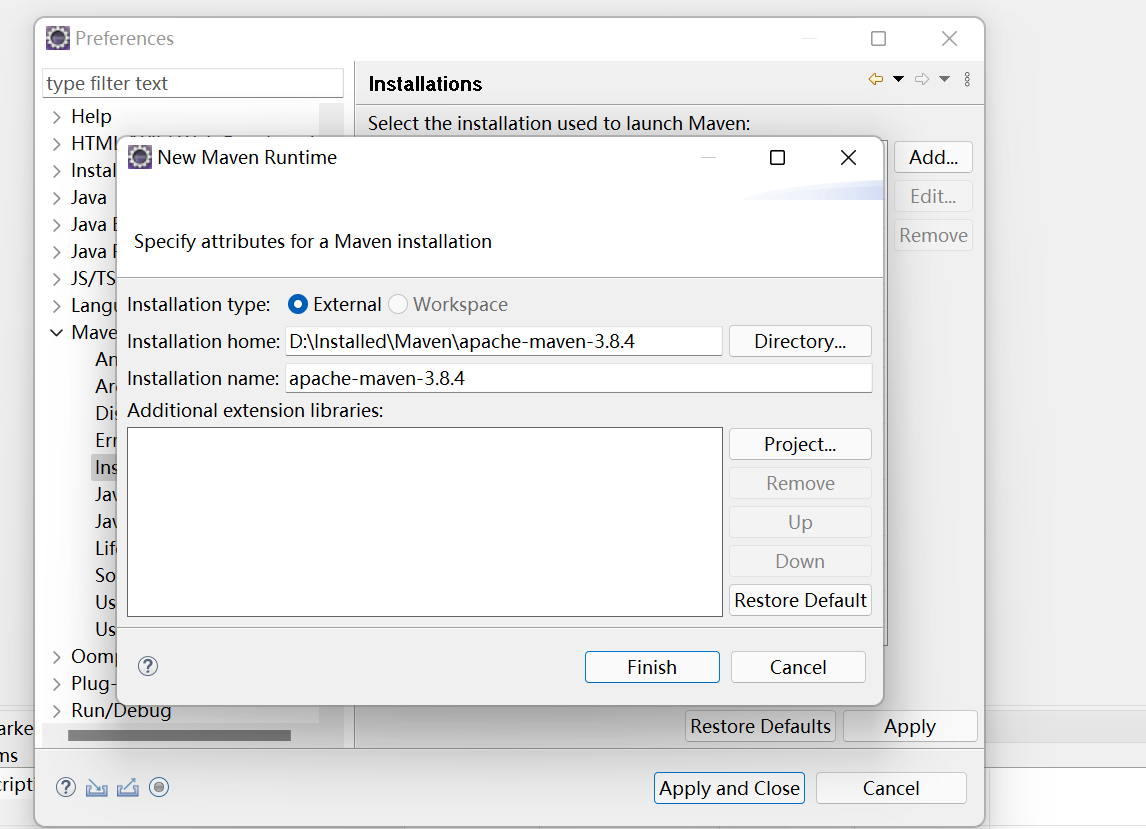Click the export preferences icon at bottom left

pyautogui.click(x=127, y=787)
